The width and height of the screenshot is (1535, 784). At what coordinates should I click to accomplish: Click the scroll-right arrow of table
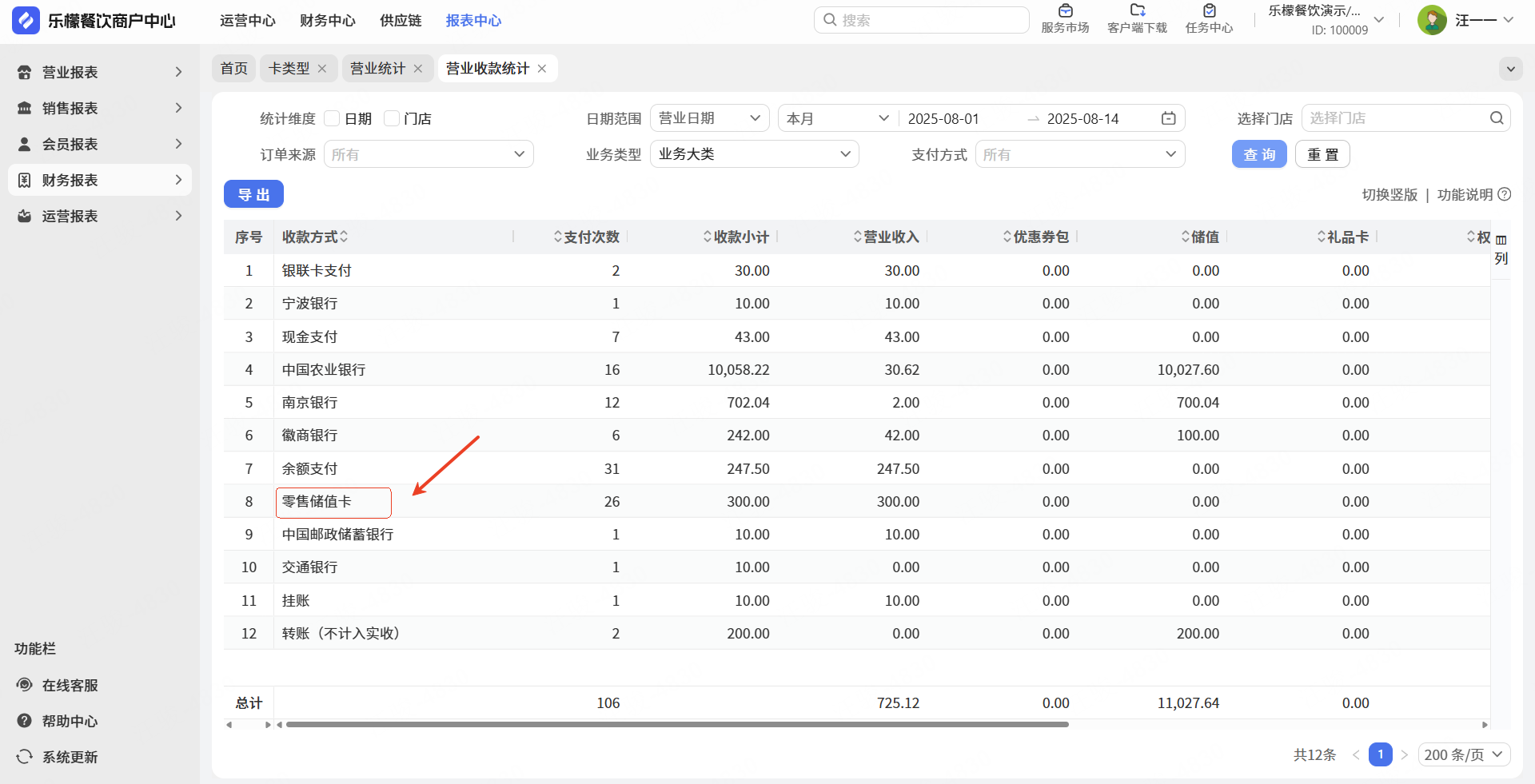pos(1485,725)
